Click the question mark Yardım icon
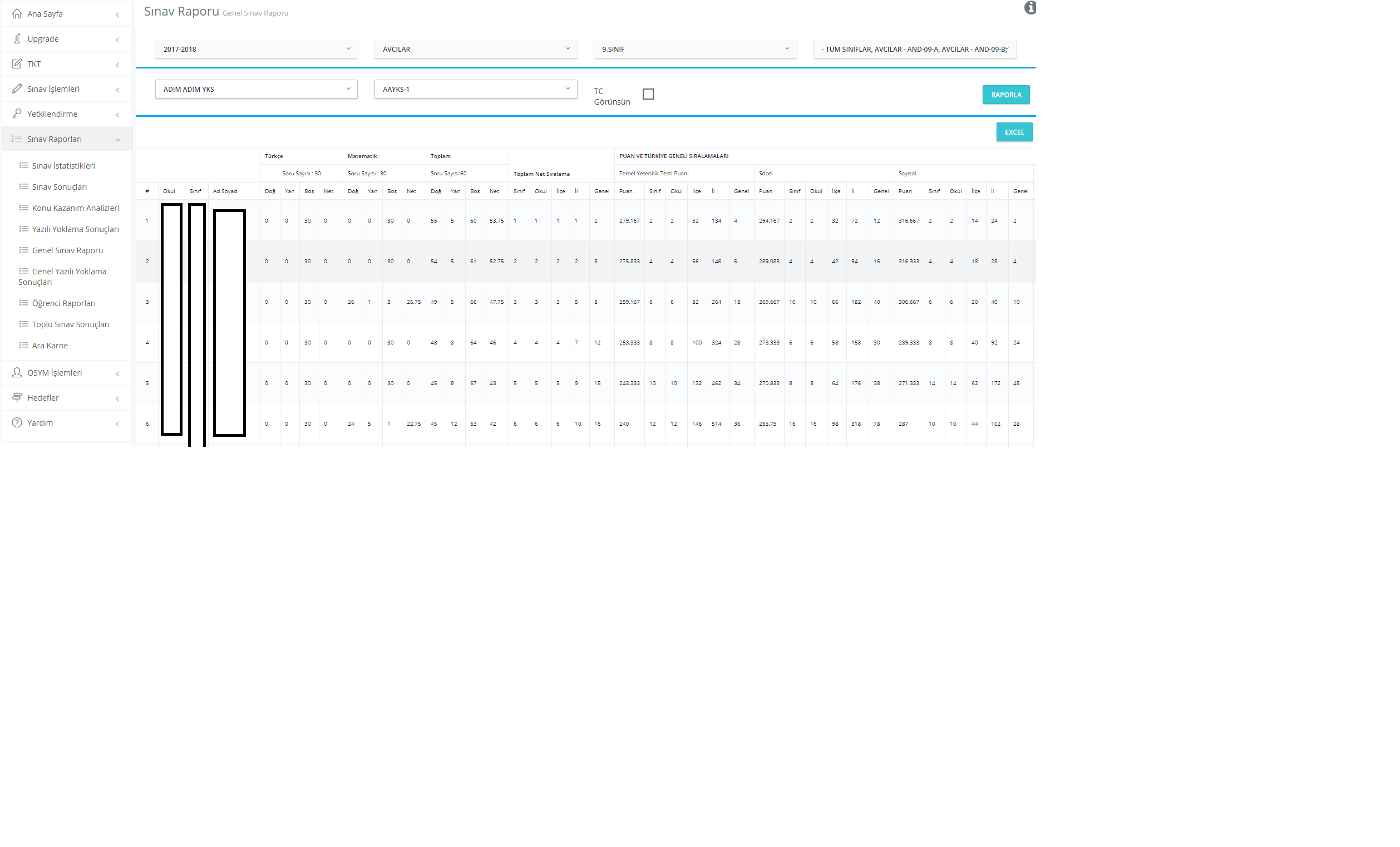 [17, 422]
